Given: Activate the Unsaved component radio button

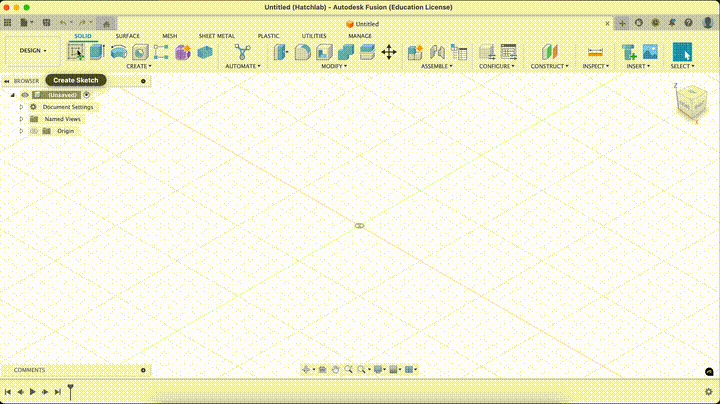Looking at the screenshot, I should pyautogui.click(x=86, y=95).
